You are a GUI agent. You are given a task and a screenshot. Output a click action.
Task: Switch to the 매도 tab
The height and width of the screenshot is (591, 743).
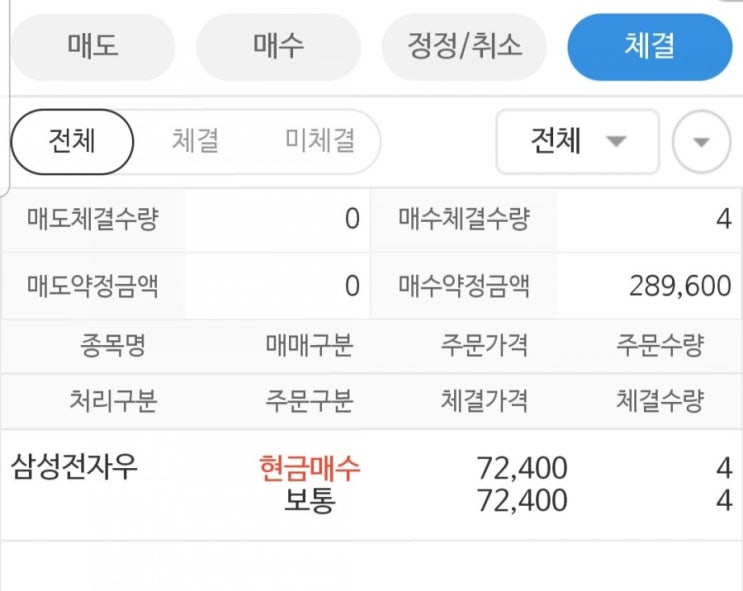93,46
